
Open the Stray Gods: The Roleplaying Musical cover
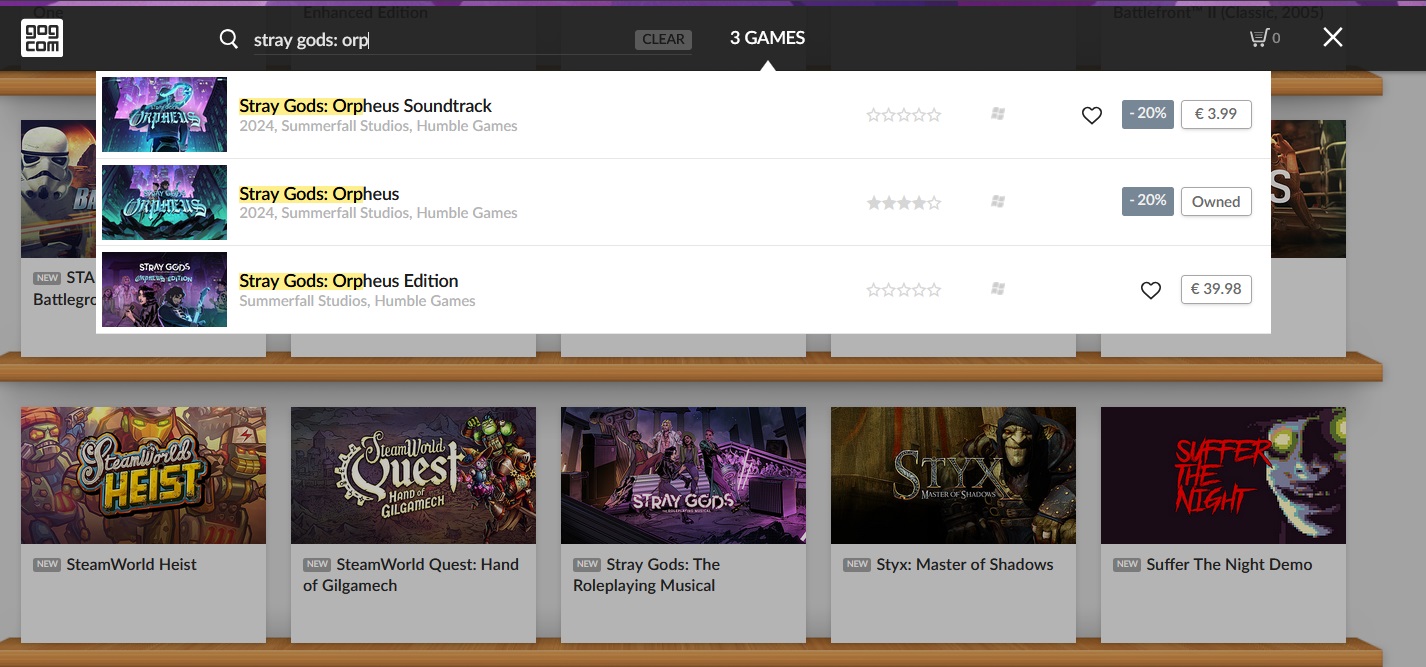[683, 475]
